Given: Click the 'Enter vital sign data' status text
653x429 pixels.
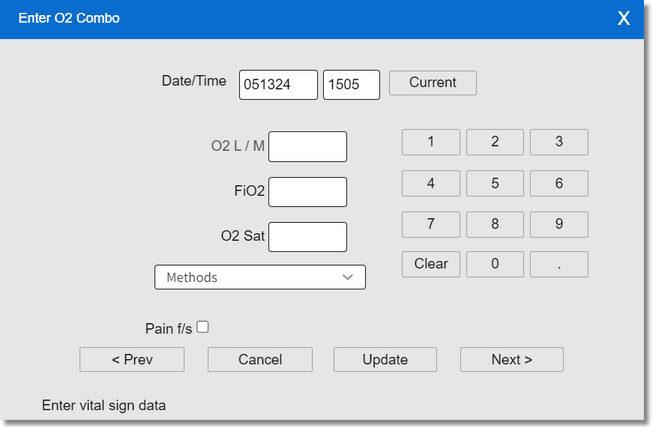Looking at the screenshot, I should point(104,405).
